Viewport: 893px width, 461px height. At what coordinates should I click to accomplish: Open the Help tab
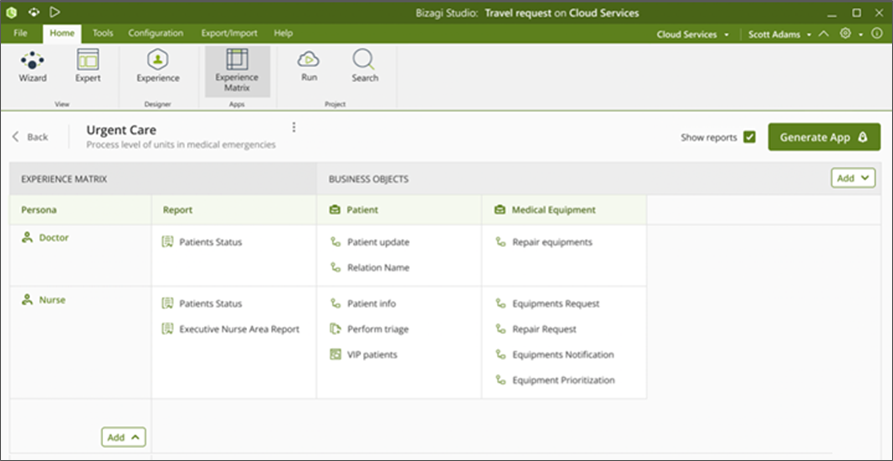283,33
